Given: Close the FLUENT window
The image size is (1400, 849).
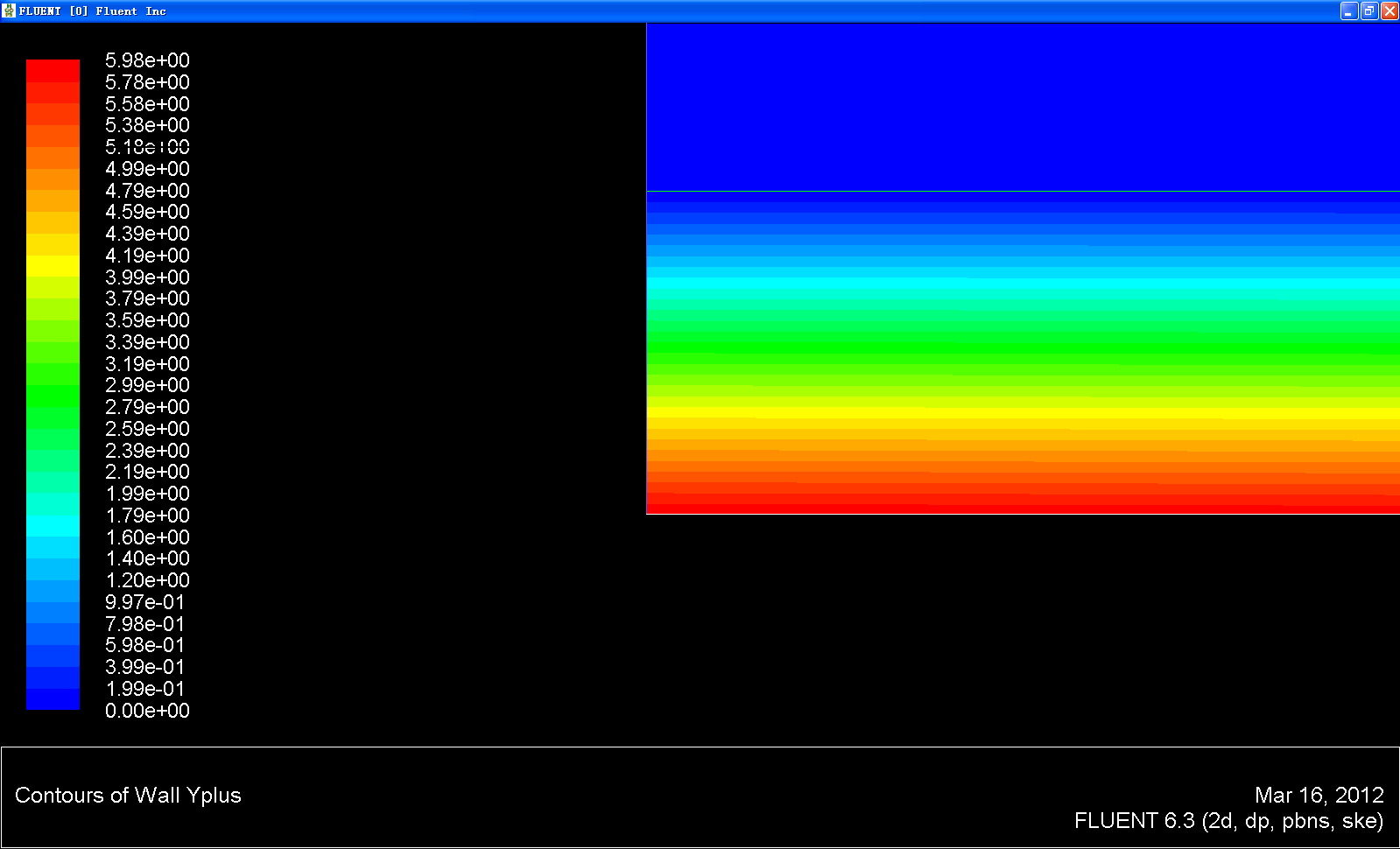Looking at the screenshot, I should (1389, 11).
